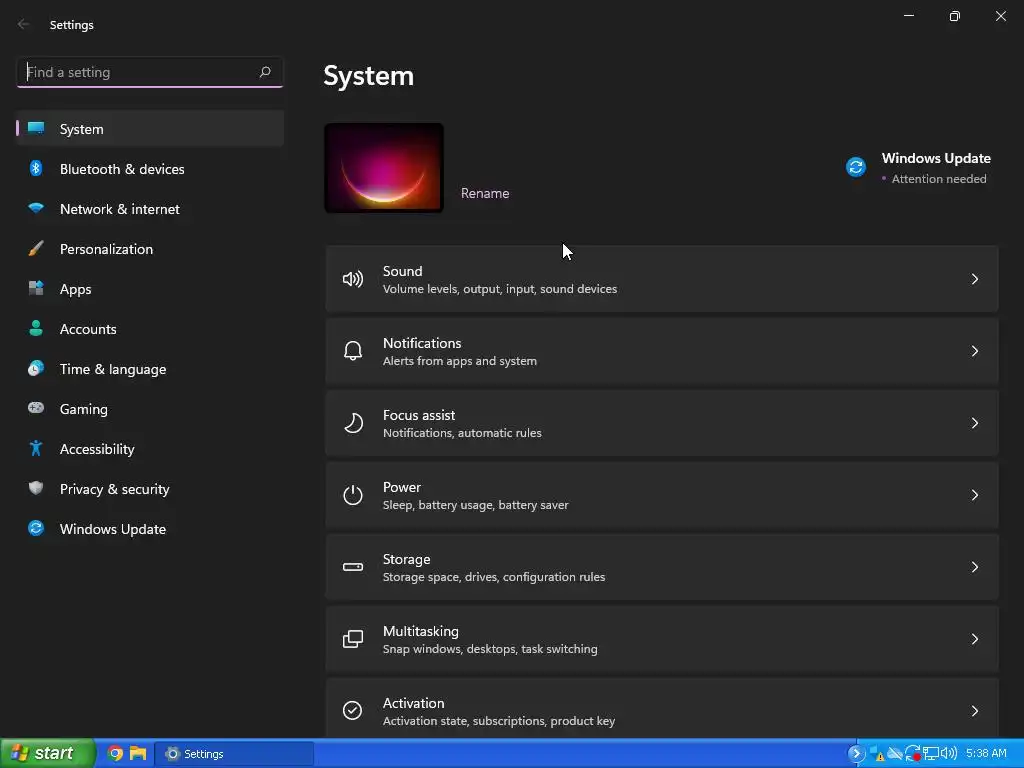Expand the Sound row chevron
The image size is (1024, 768).
[974, 280]
